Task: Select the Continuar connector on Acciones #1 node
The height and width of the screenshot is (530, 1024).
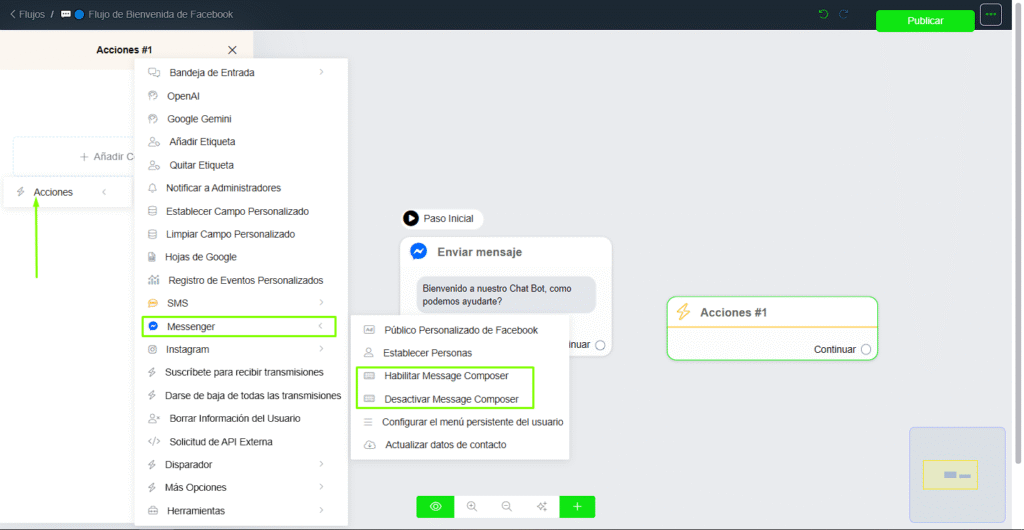Action: coord(866,350)
